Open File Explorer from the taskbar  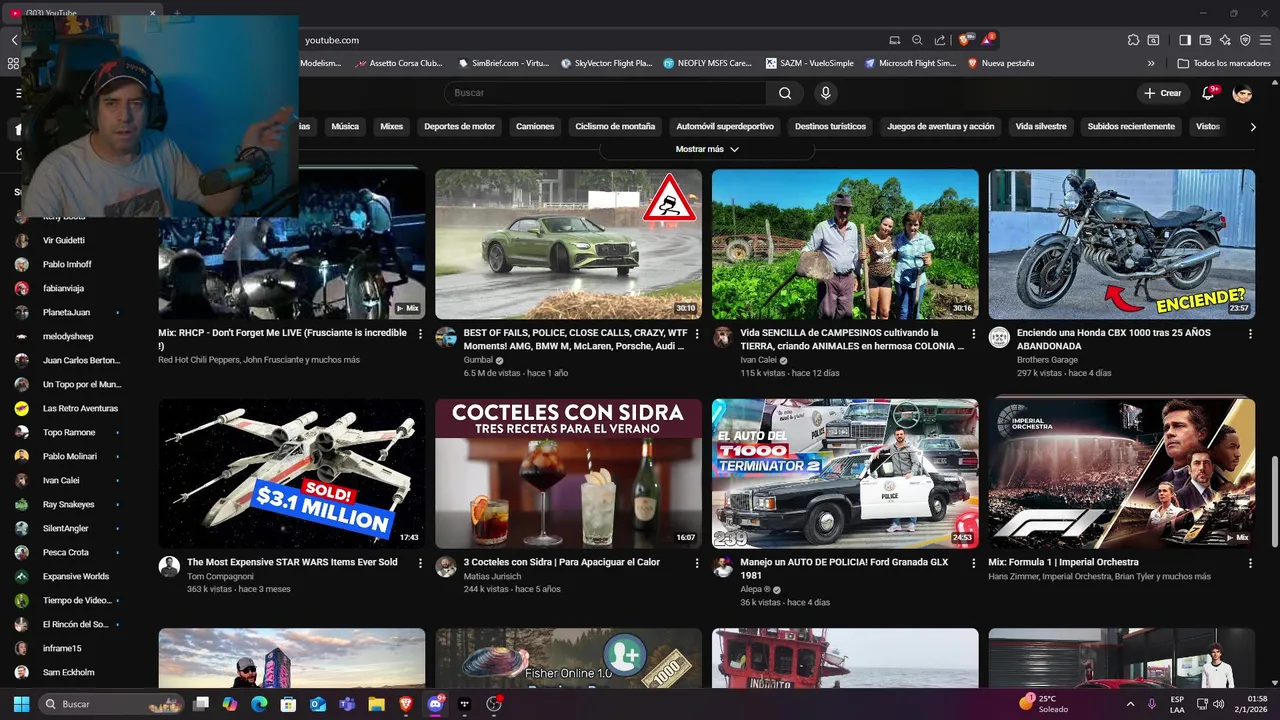point(376,704)
